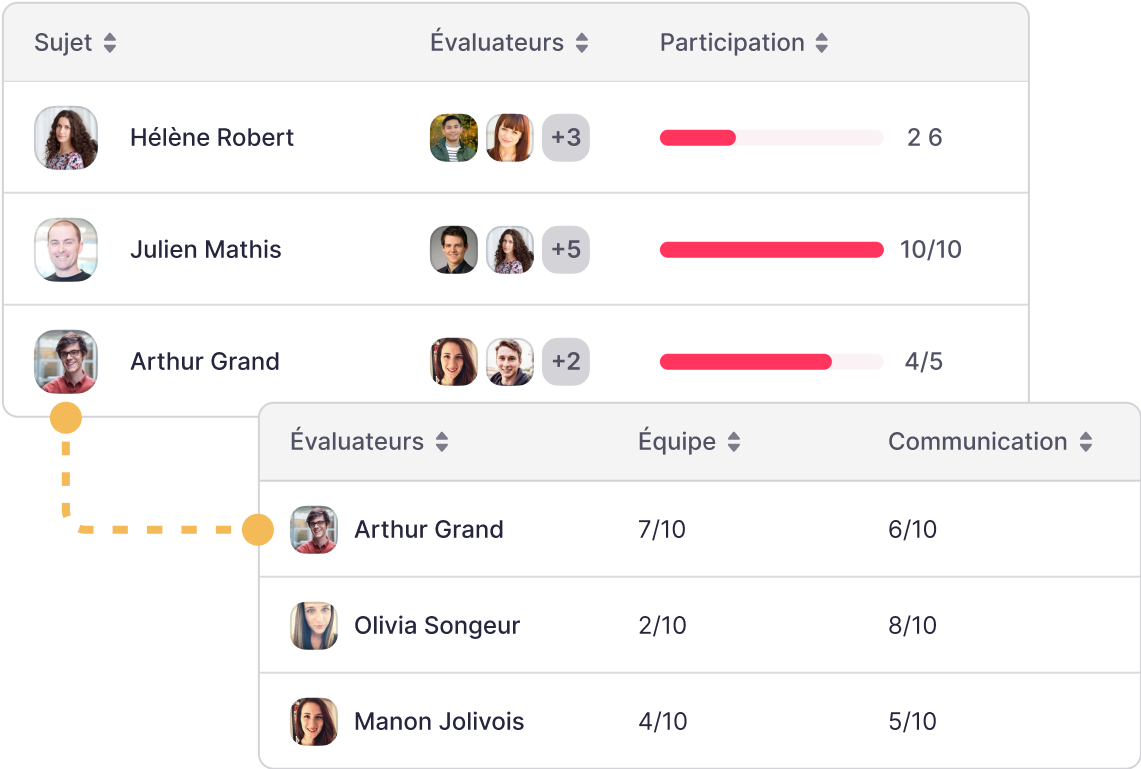
Task: Click the 4/5 participation score for Arthur Grand
Action: [924, 362]
